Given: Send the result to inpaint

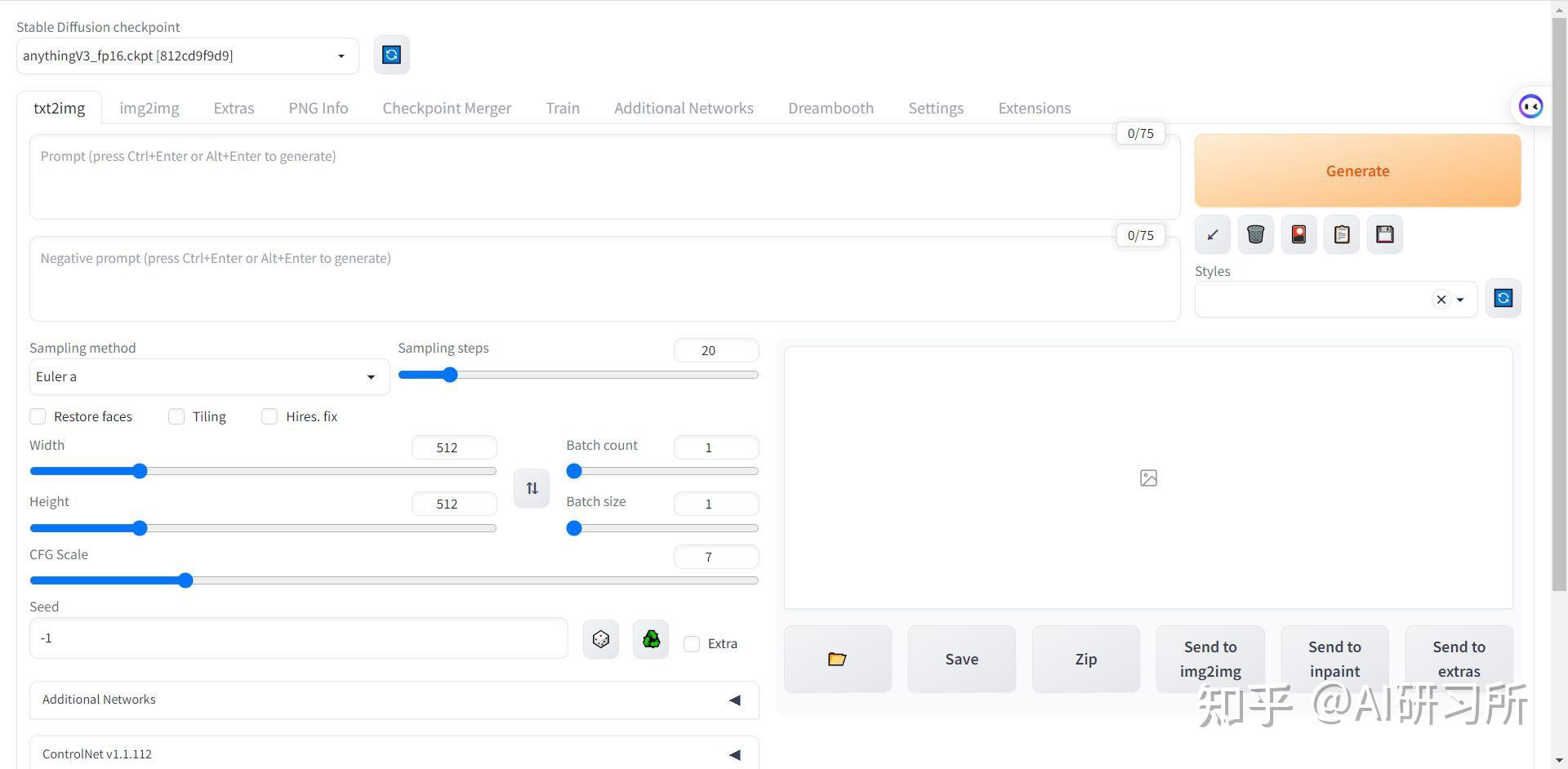Looking at the screenshot, I should click(x=1334, y=658).
